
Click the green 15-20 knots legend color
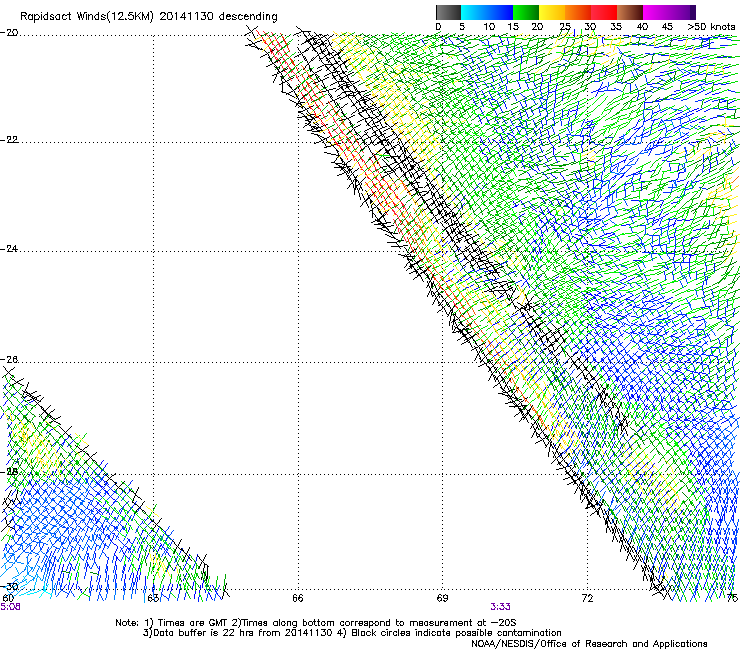526,12
